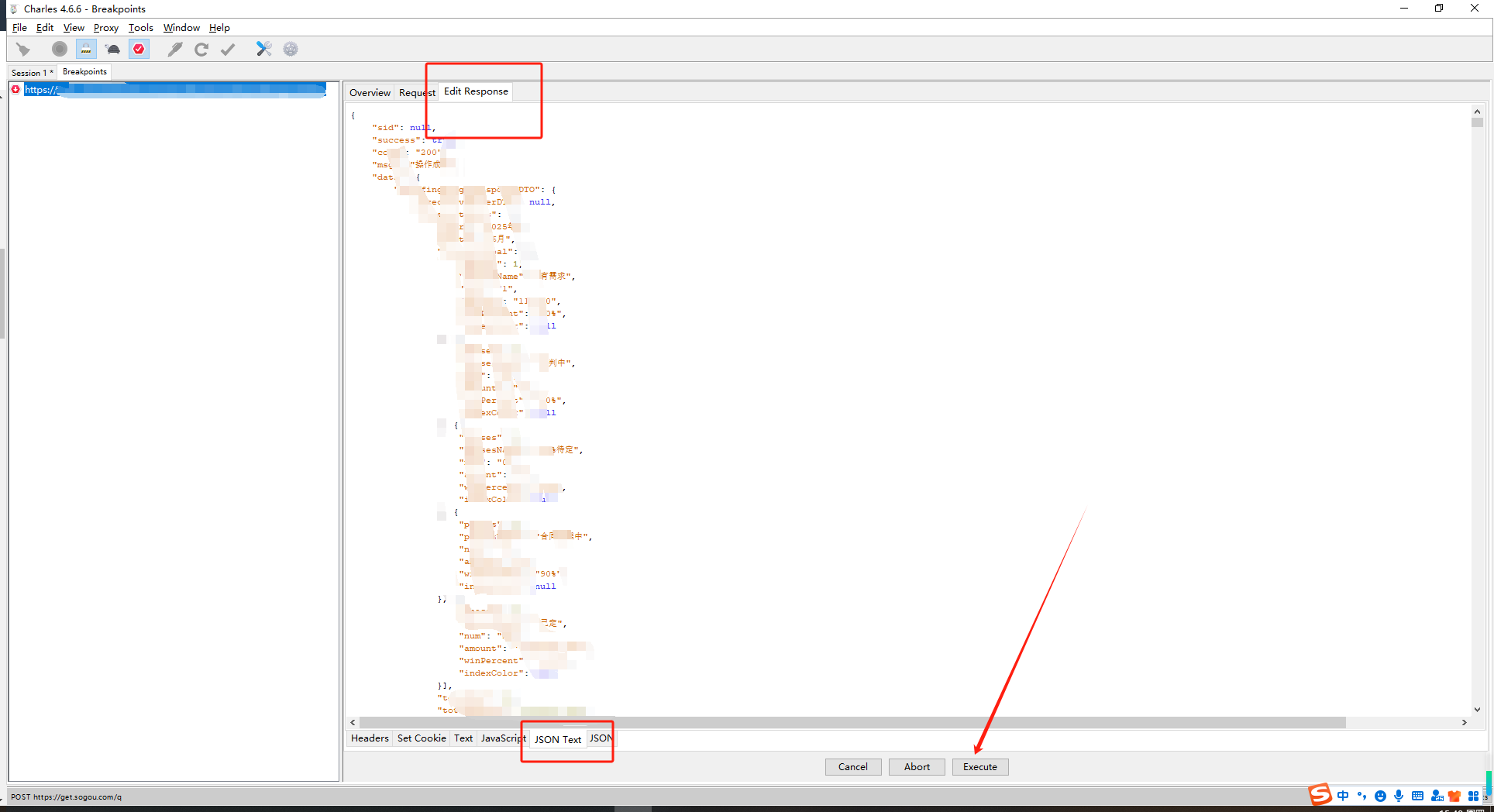Image resolution: width=1494 pixels, height=812 pixels.
Task: Open the Help menu
Action: tap(219, 28)
